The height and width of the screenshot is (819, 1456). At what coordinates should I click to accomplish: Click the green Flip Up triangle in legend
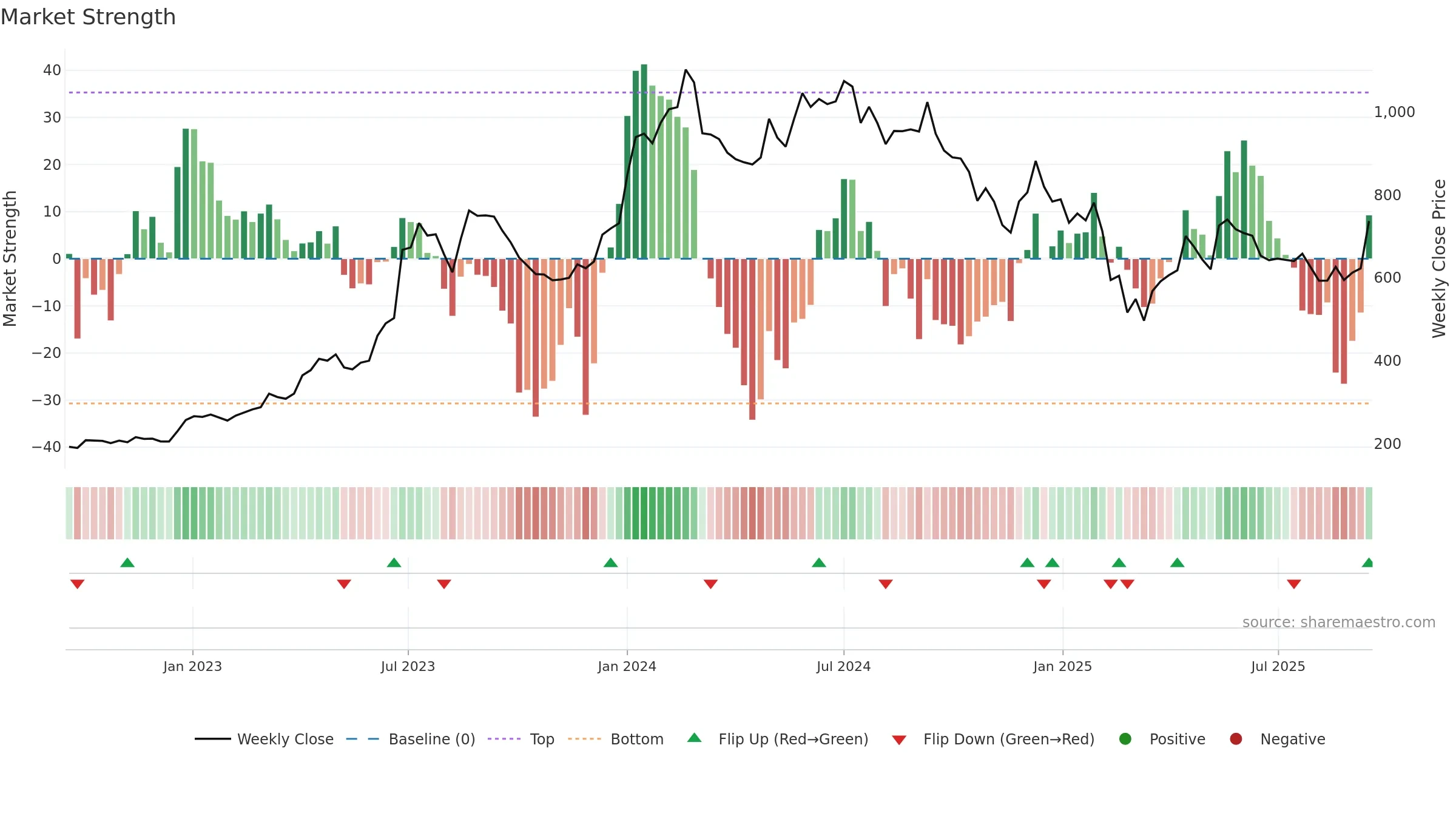coord(695,738)
